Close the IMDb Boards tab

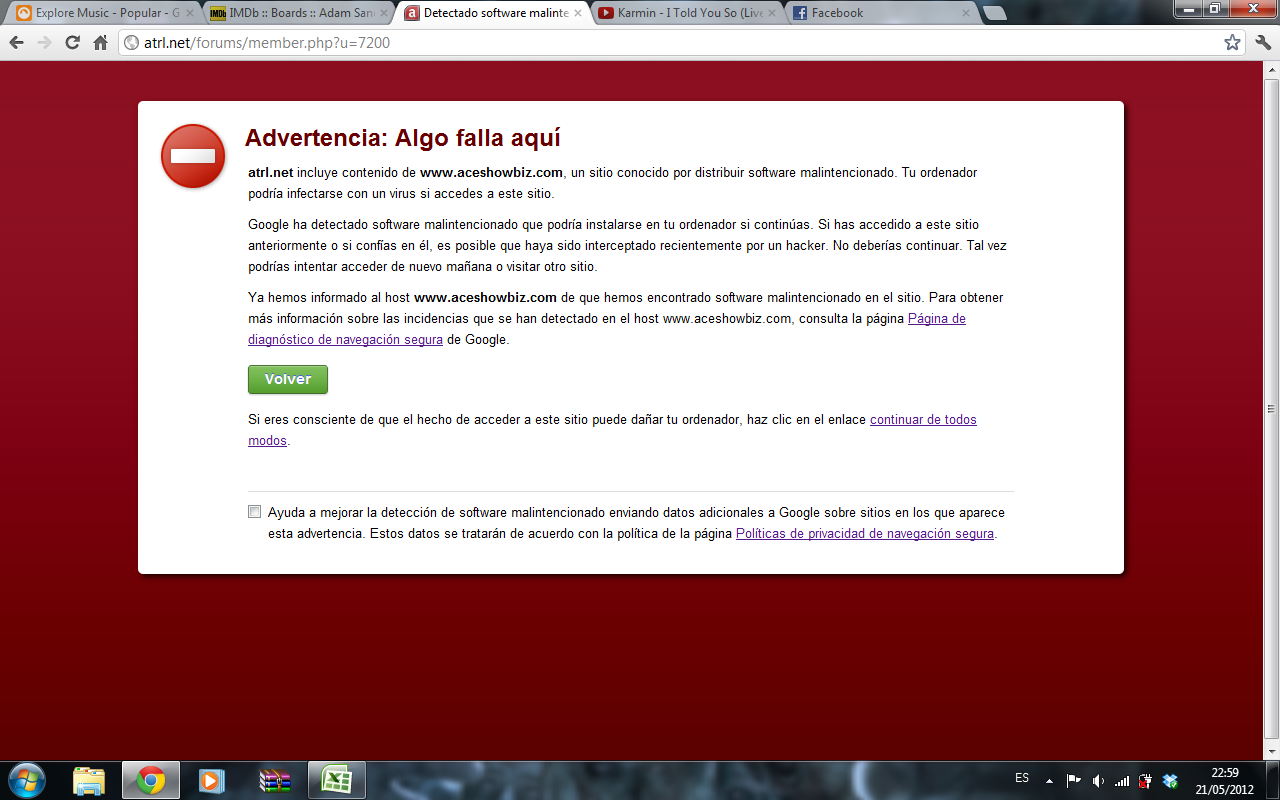tap(383, 13)
